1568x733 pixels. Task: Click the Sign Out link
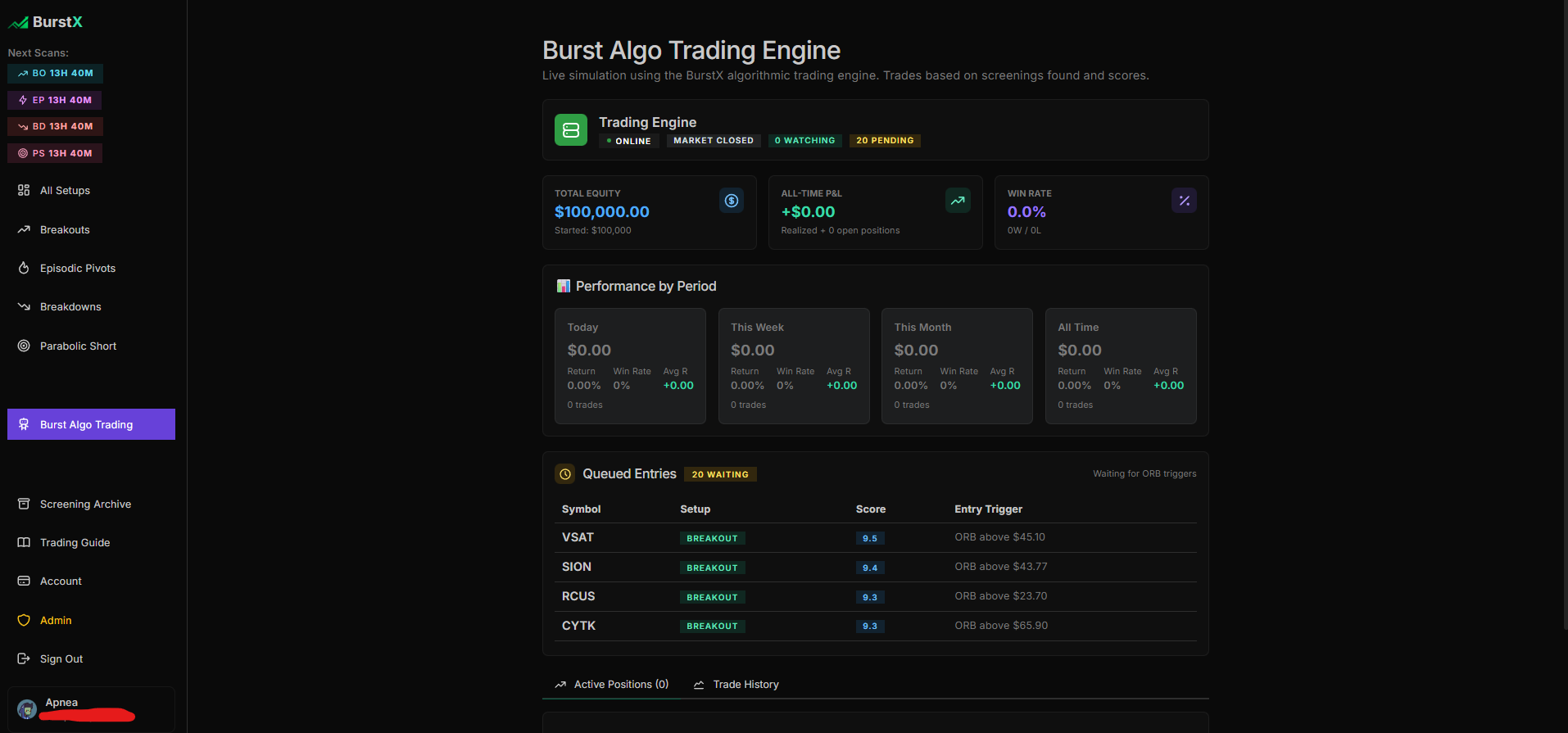[61, 659]
